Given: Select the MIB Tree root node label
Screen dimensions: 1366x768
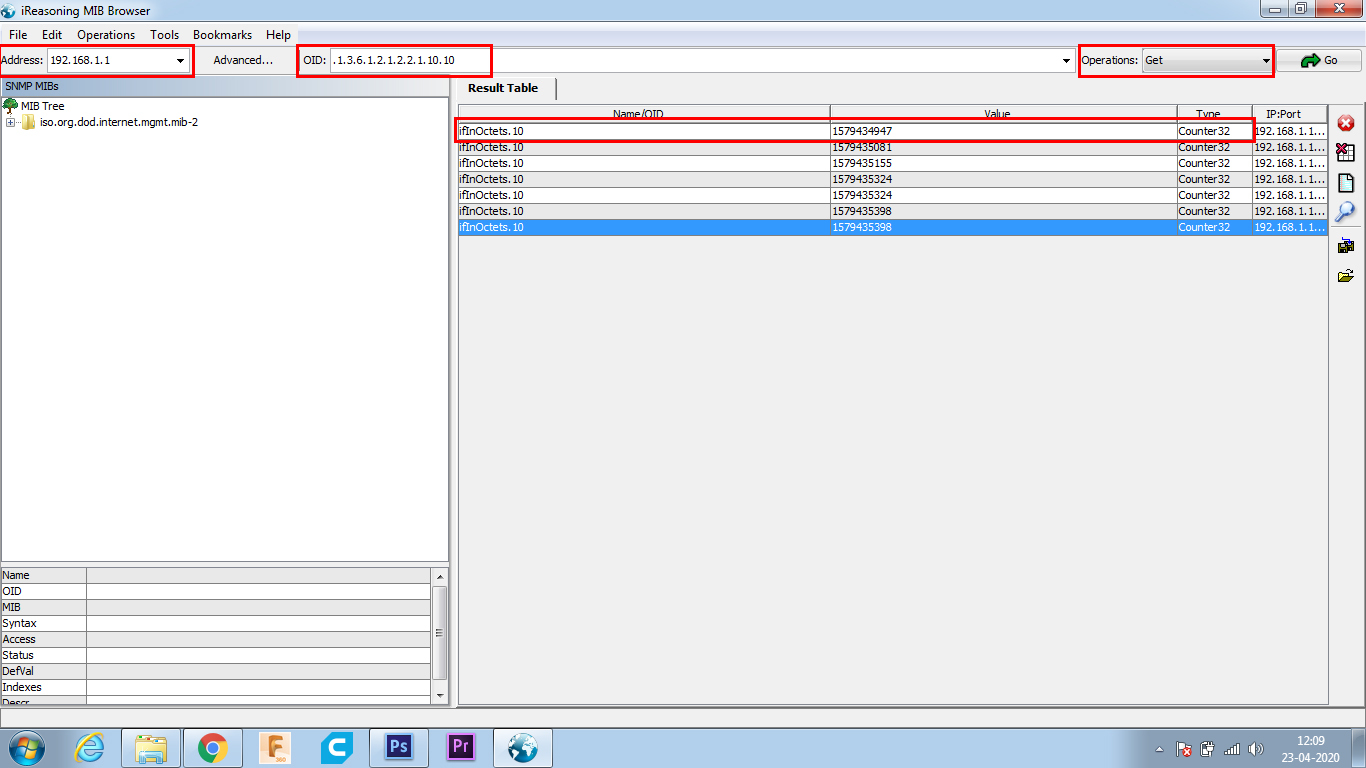Looking at the screenshot, I should coord(42,106).
